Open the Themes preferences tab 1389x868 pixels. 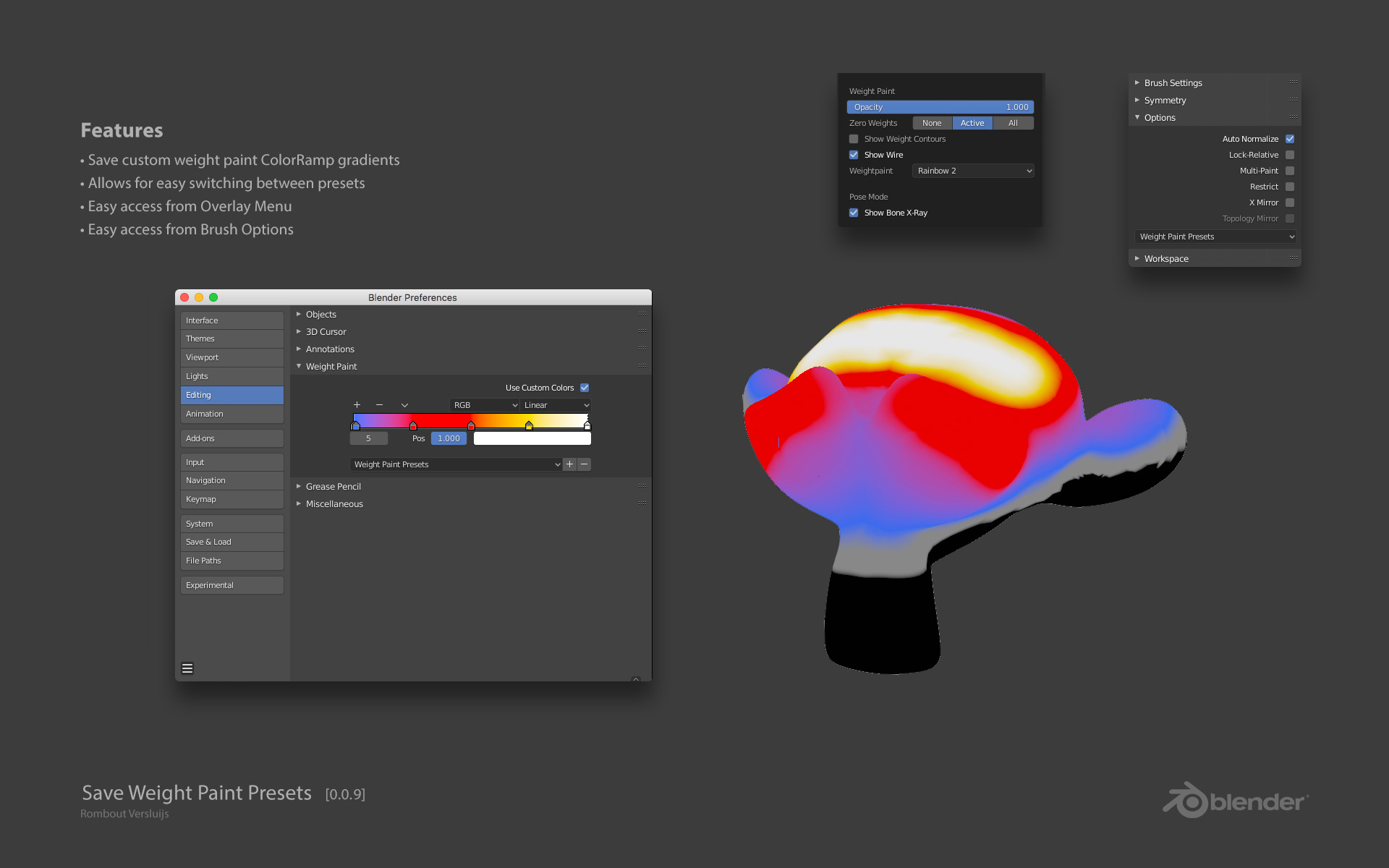231,339
